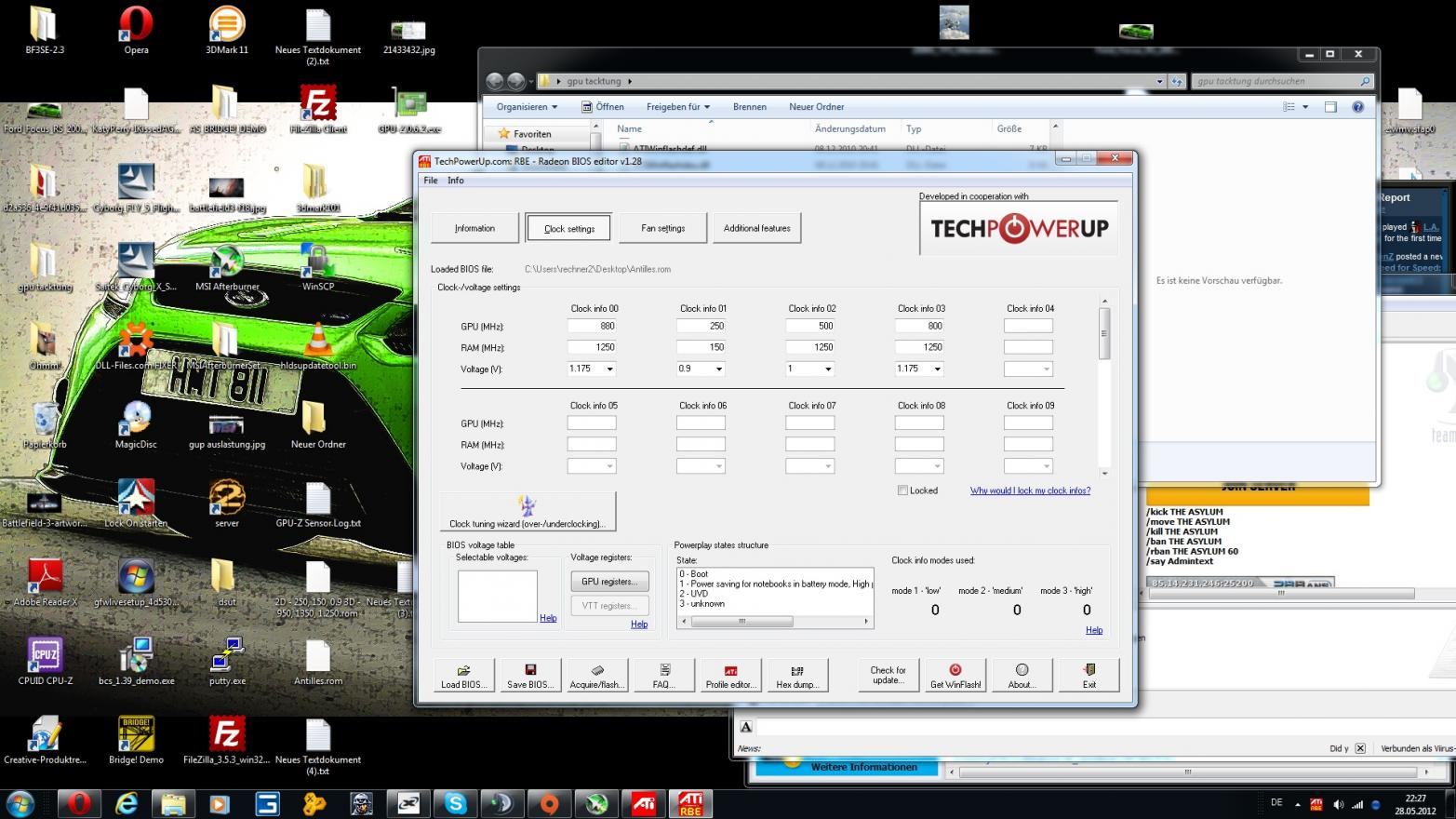Enable the Locked checkbox
The image size is (1456, 819).
(902, 490)
